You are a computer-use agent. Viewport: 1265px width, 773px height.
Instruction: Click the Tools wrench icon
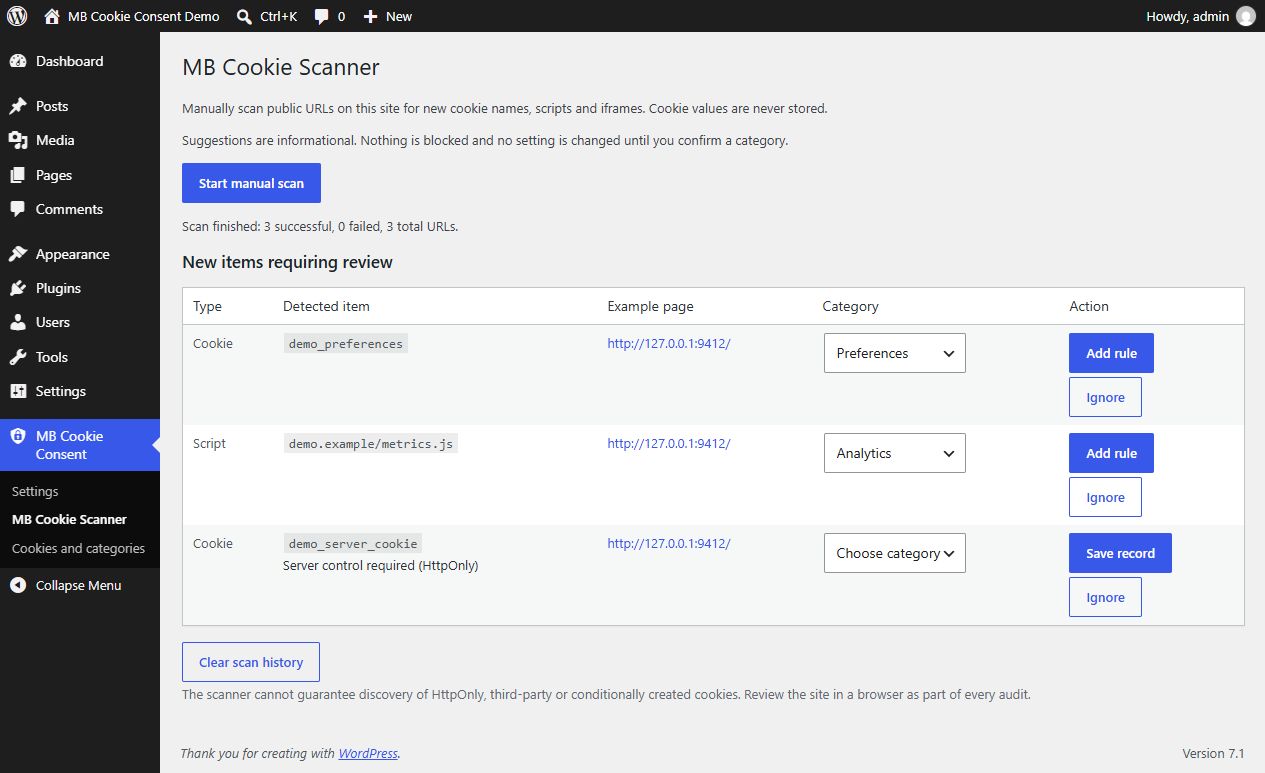(18, 357)
